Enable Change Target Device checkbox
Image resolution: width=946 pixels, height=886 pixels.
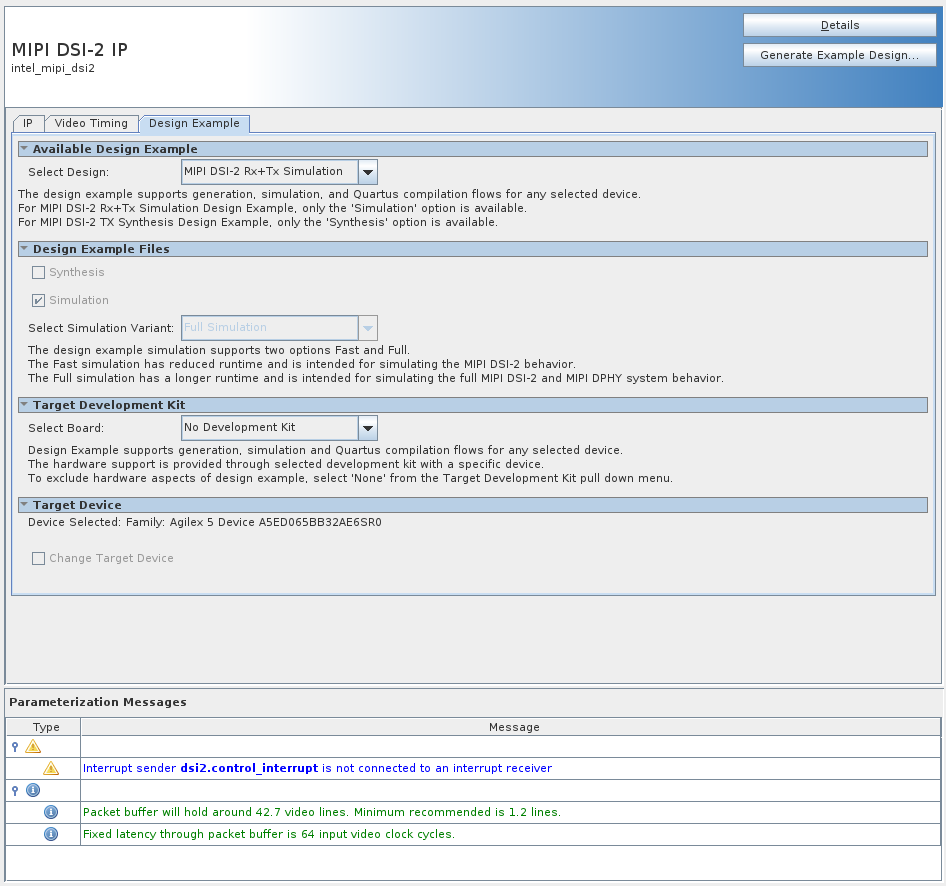[39, 558]
